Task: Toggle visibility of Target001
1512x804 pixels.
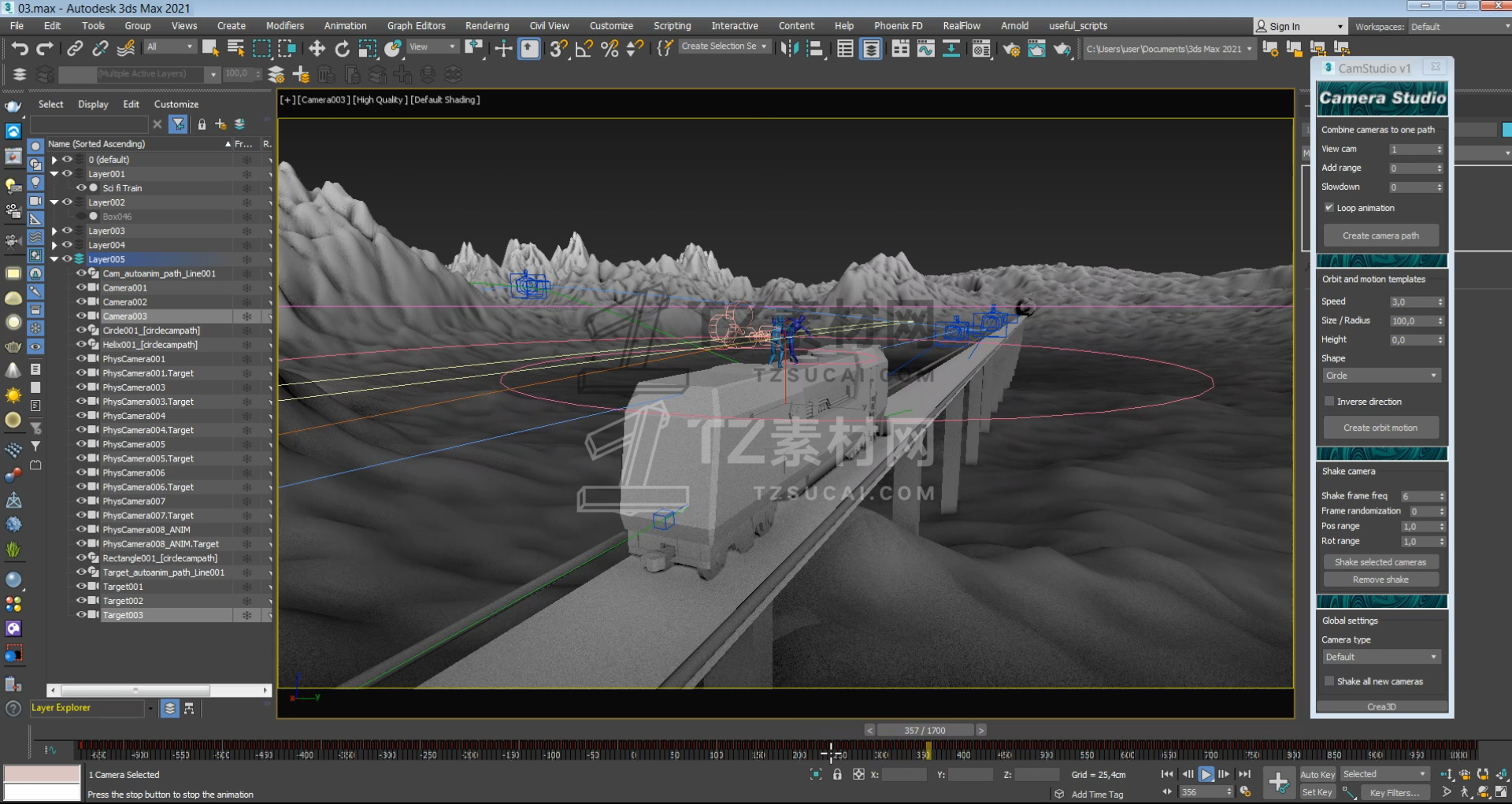Action: [x=81, y=586]
